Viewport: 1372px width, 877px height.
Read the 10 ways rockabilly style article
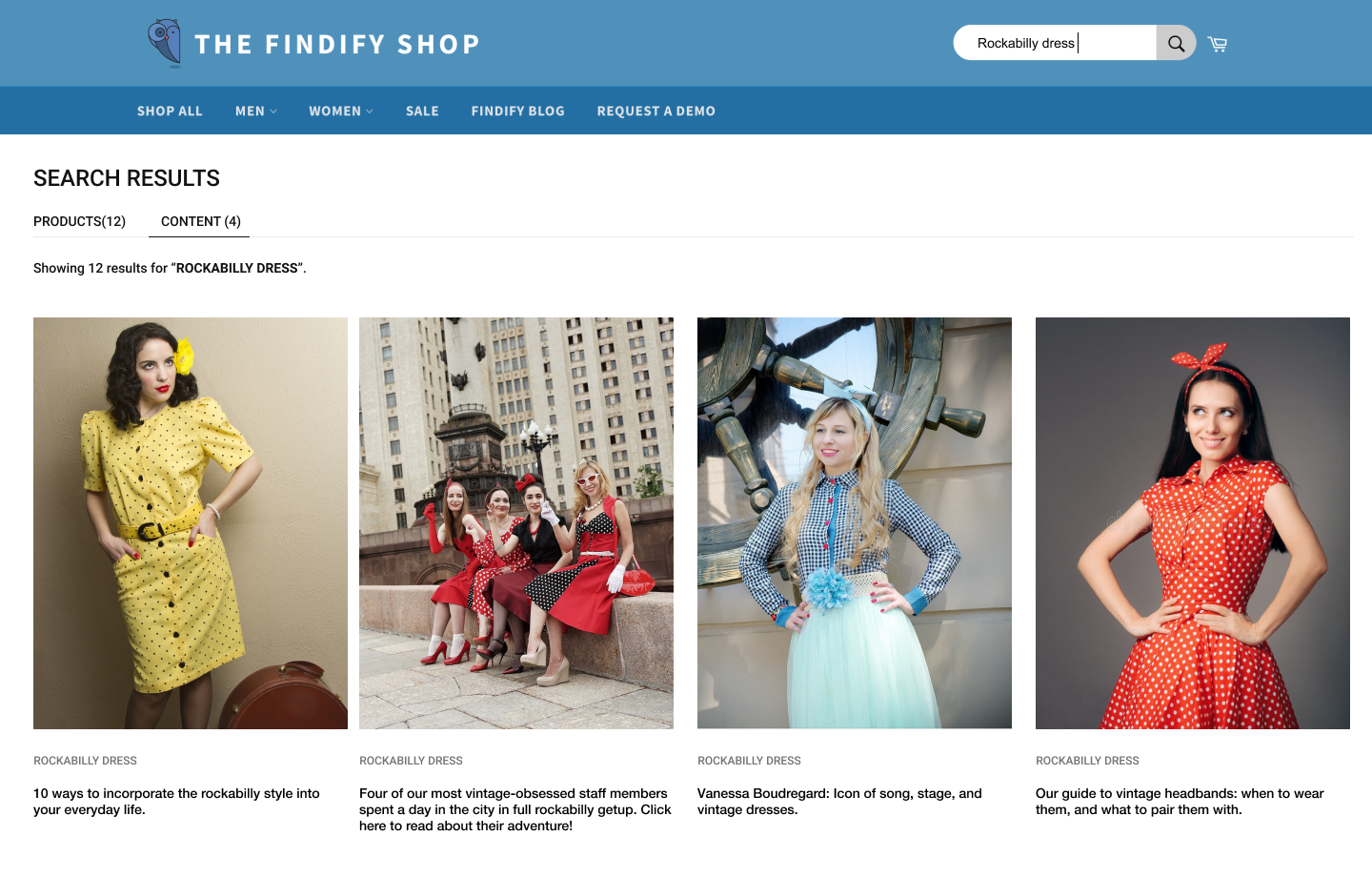pos(176,801)
